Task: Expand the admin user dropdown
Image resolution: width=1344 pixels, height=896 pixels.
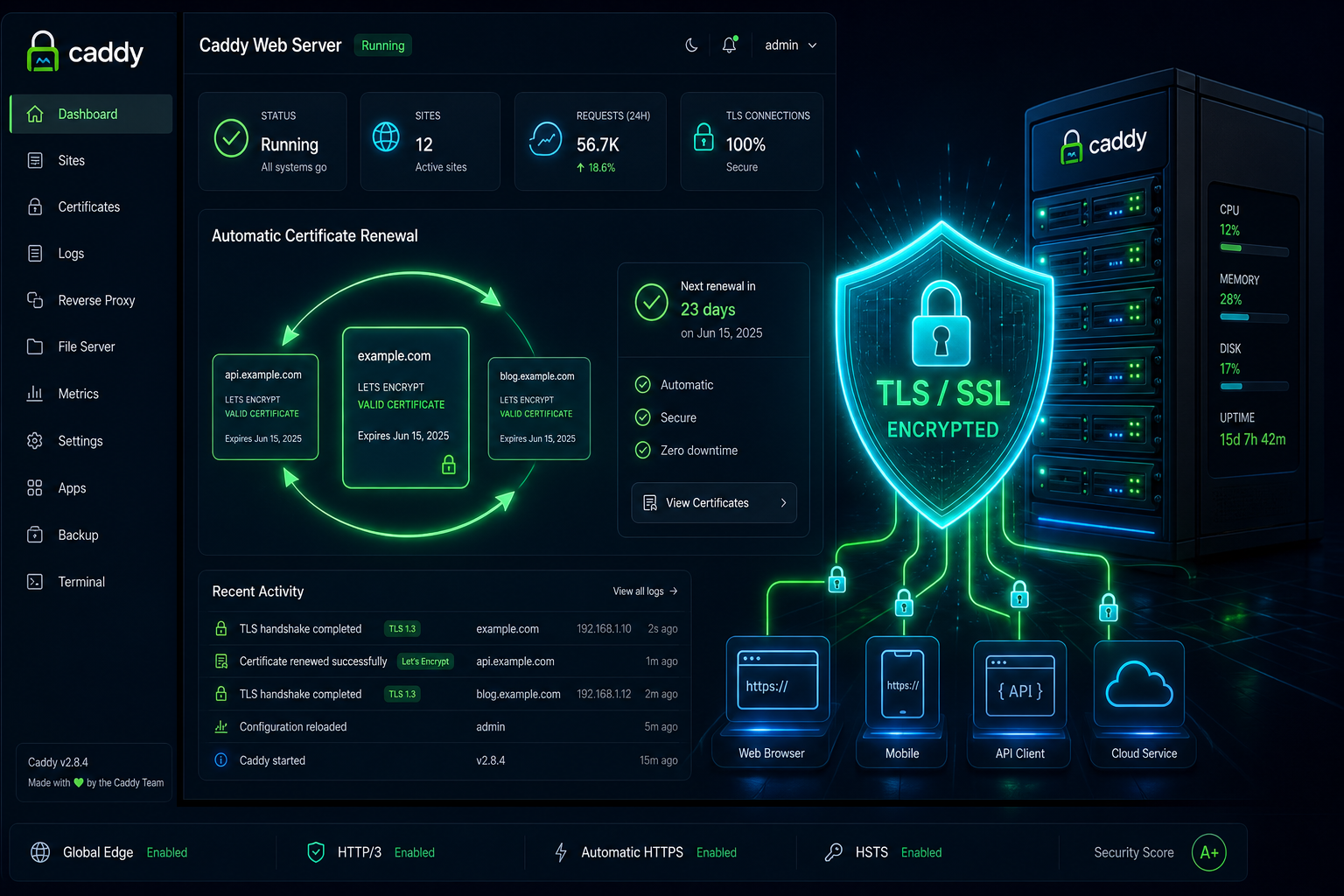Action: pos(791,45)
